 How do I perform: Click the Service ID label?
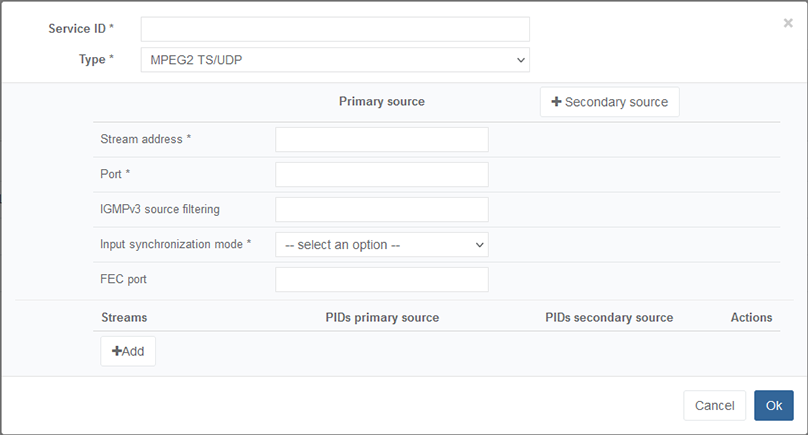(80, 29)
